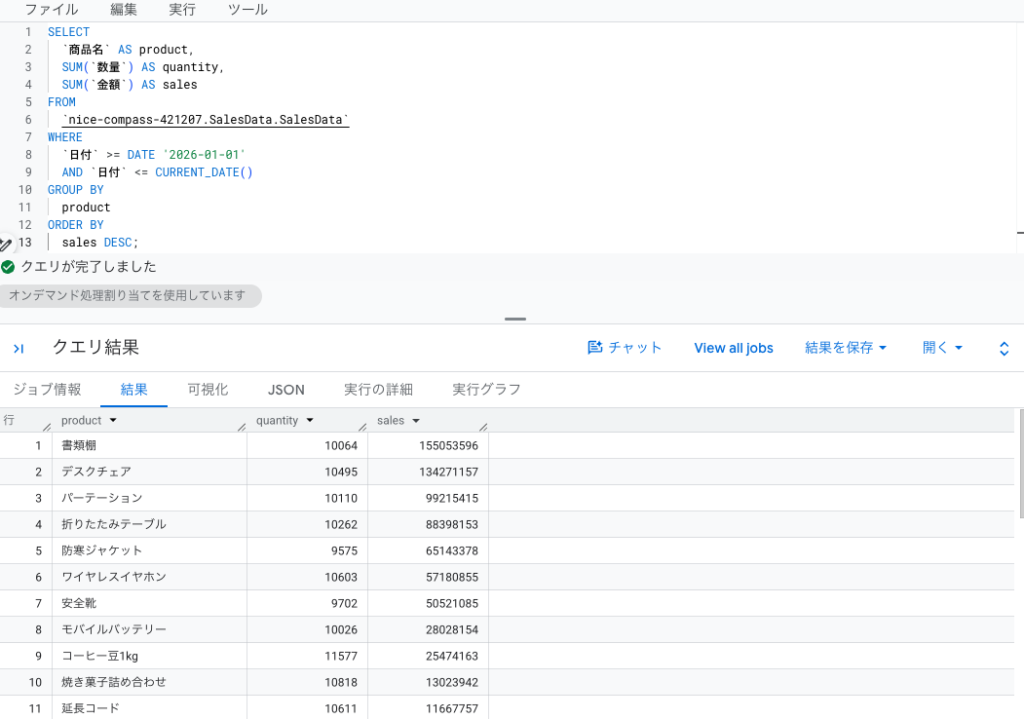Viewport: 1024px width, 719px height.
Task: Toggle results panel expand/collapse arrows
Action: [1004, 349]
